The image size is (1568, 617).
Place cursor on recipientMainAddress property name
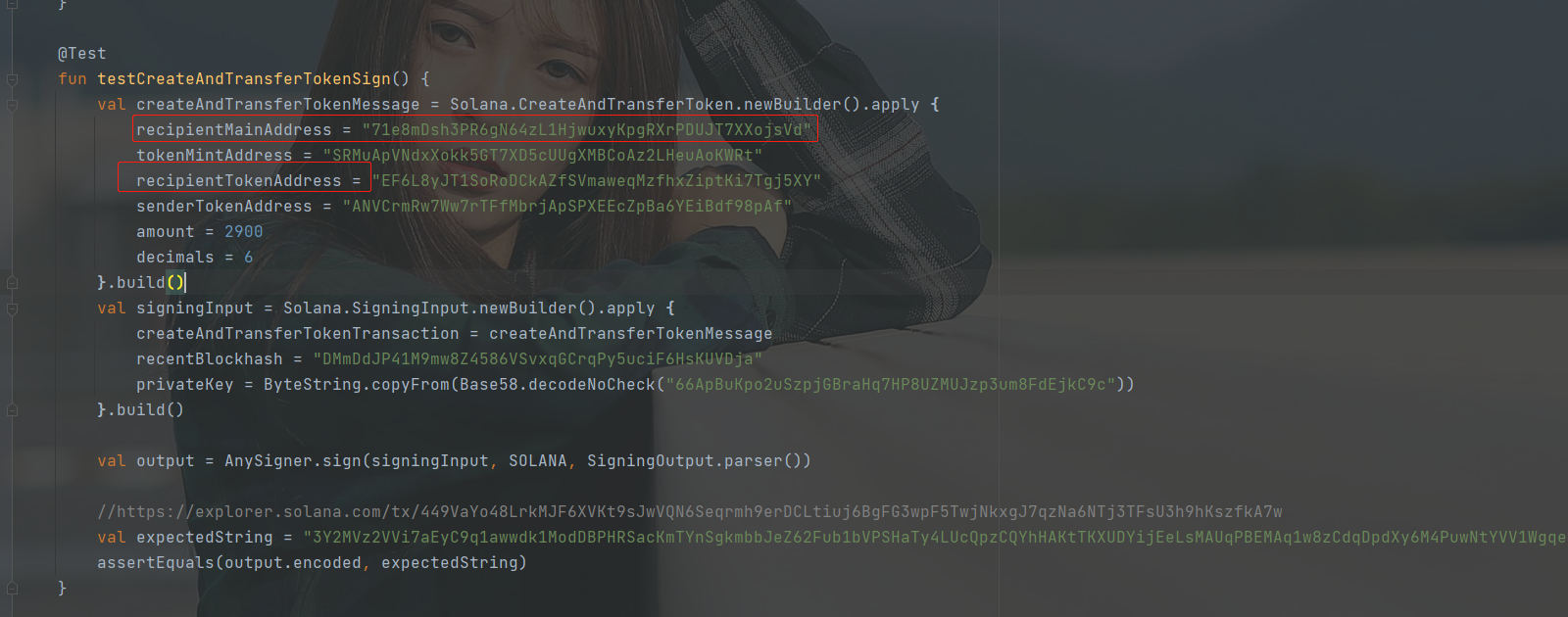click(234, 130)
